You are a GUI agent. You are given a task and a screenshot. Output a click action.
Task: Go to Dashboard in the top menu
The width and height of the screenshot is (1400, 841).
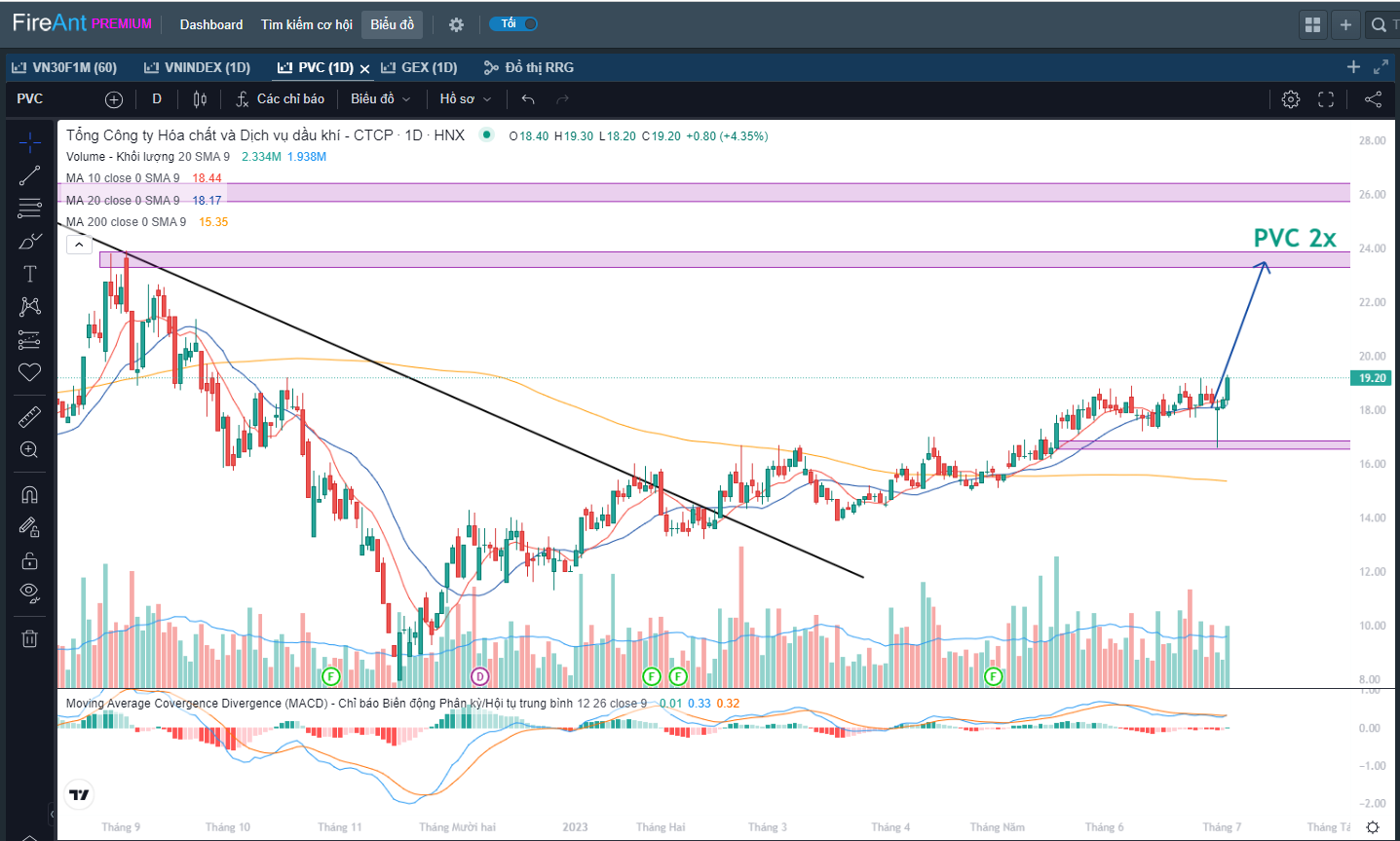coord(211,24)
